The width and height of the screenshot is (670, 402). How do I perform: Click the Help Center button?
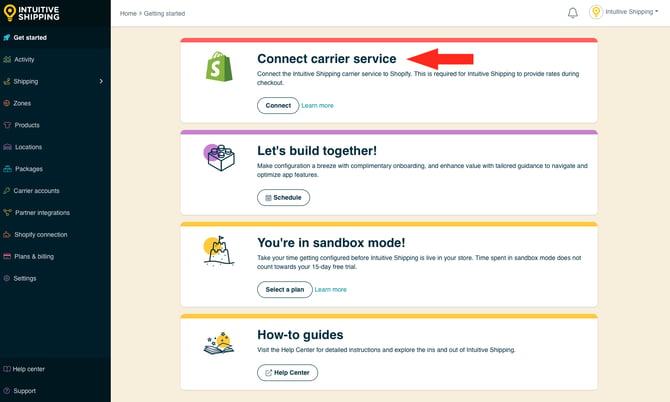coord(288,373)
